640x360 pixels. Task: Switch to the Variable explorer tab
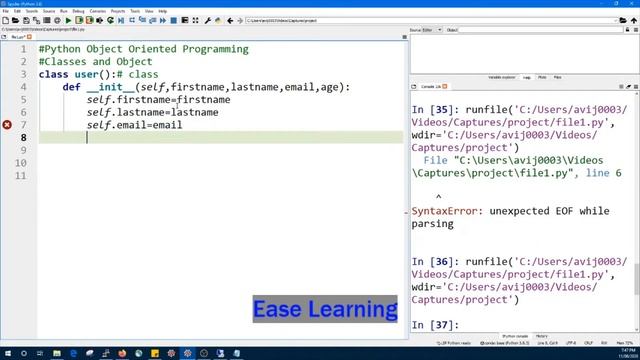point(502,77)
